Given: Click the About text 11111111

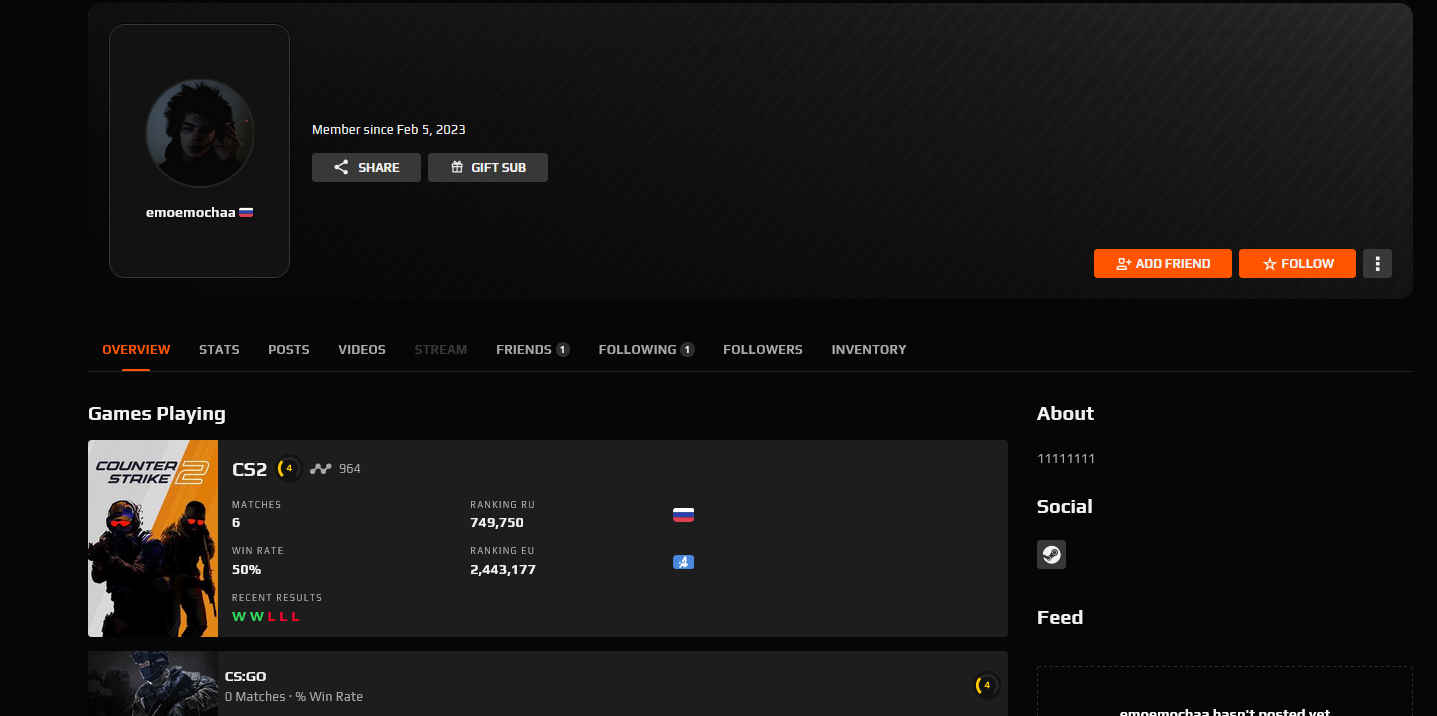Looking at the screenshot, I should click(1066, 458).
